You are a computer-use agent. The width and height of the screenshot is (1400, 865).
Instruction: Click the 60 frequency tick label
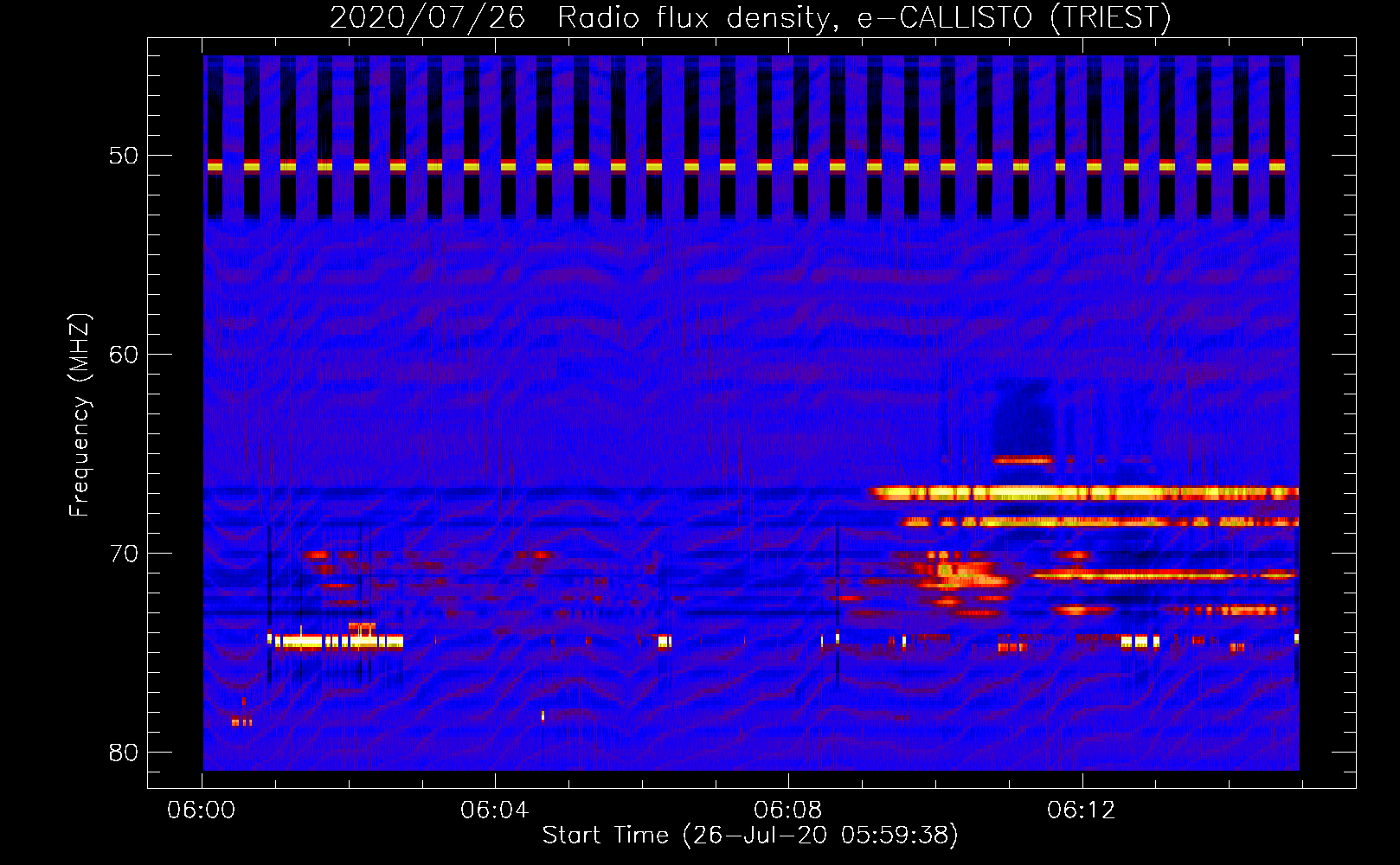(124, 355)
